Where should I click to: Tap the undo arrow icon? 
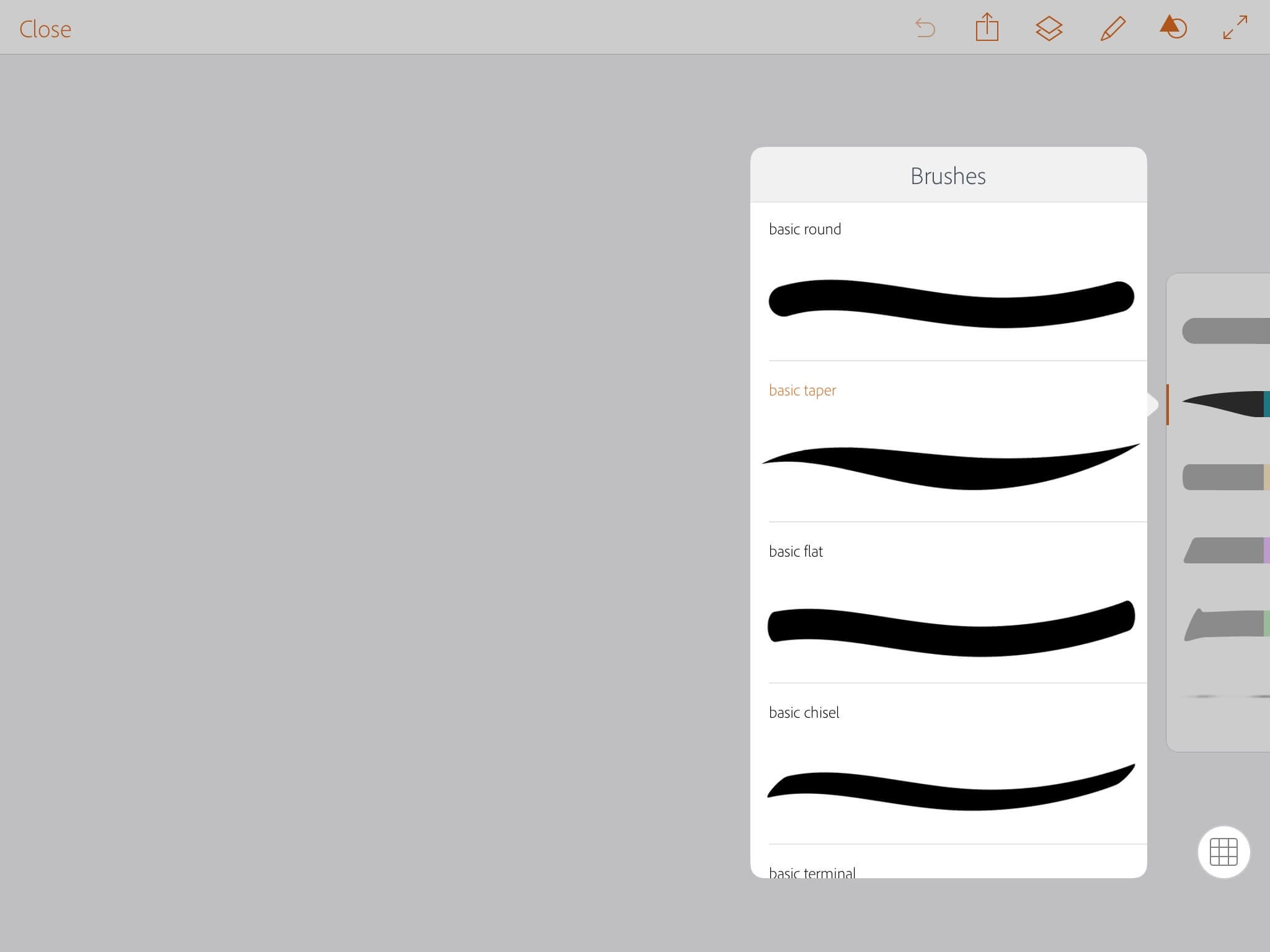pyautogui.click(x=925, y=28)
